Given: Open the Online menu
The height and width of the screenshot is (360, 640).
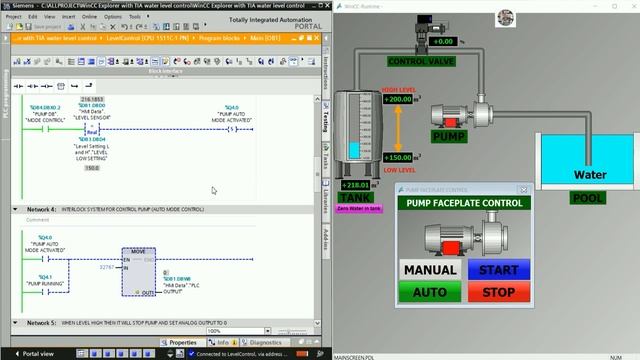Looking at the screenshot, I should pos(89,17).
